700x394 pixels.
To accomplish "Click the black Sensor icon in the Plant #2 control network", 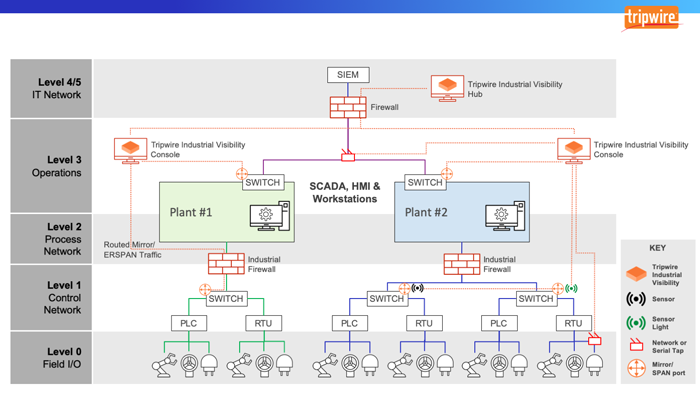I will [417, 288].
